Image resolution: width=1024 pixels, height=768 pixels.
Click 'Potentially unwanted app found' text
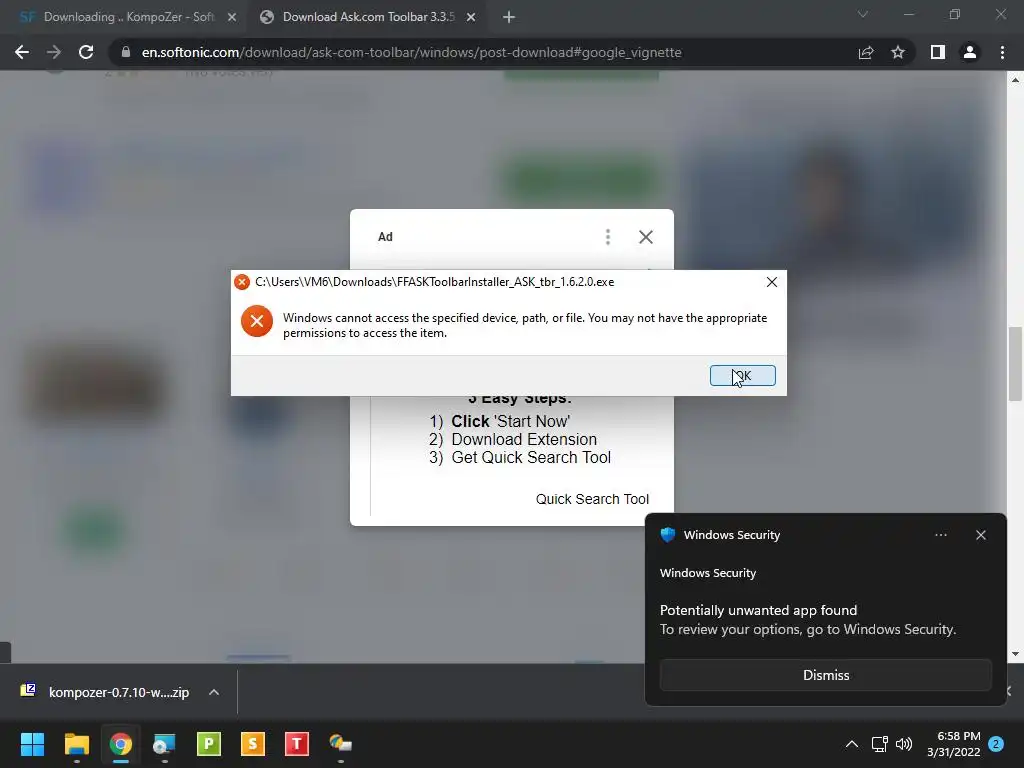coord(758,610)
